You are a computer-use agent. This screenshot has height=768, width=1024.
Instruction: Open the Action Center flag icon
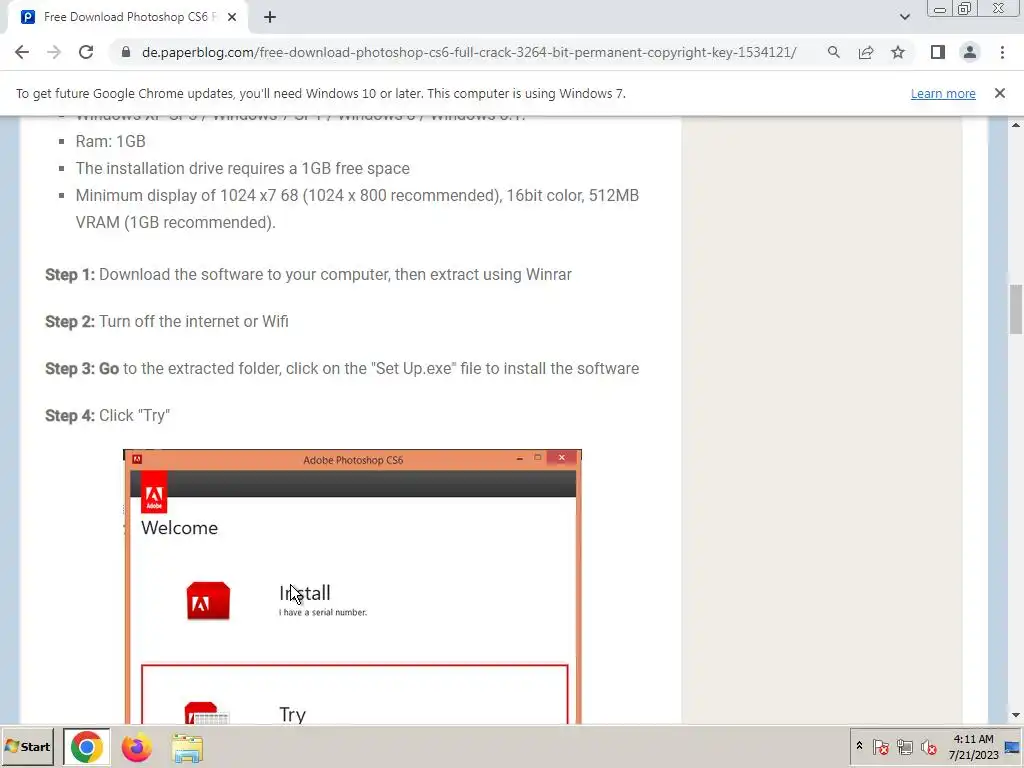(x=881, y=747)
